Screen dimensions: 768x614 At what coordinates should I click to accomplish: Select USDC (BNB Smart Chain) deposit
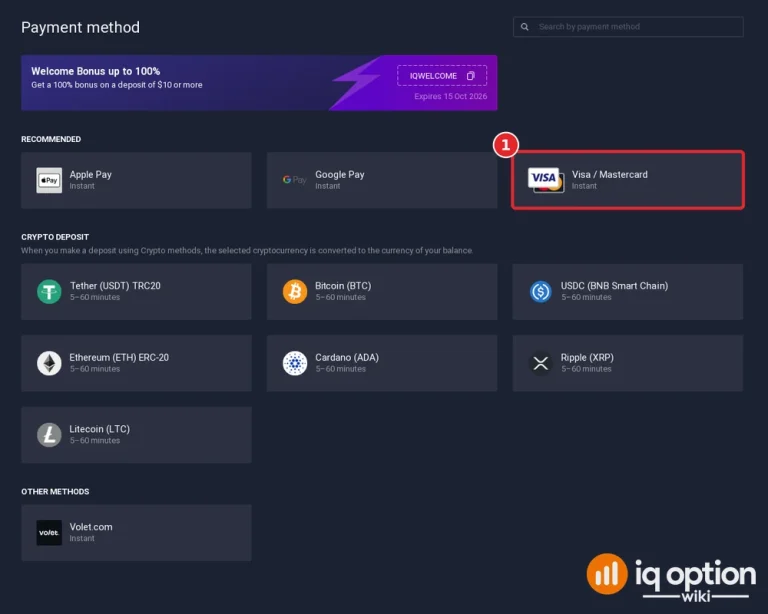[628, 292]
